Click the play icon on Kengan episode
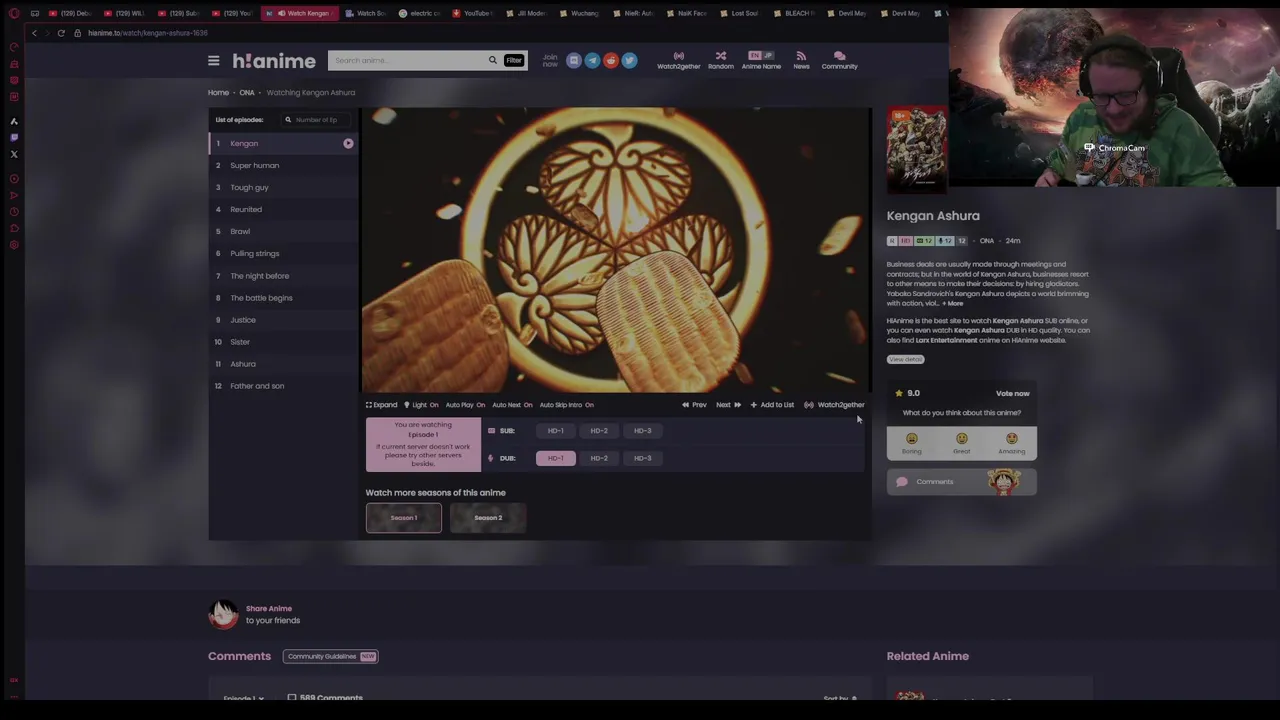This screenshot has height=720, width=1280. [348, 144]
